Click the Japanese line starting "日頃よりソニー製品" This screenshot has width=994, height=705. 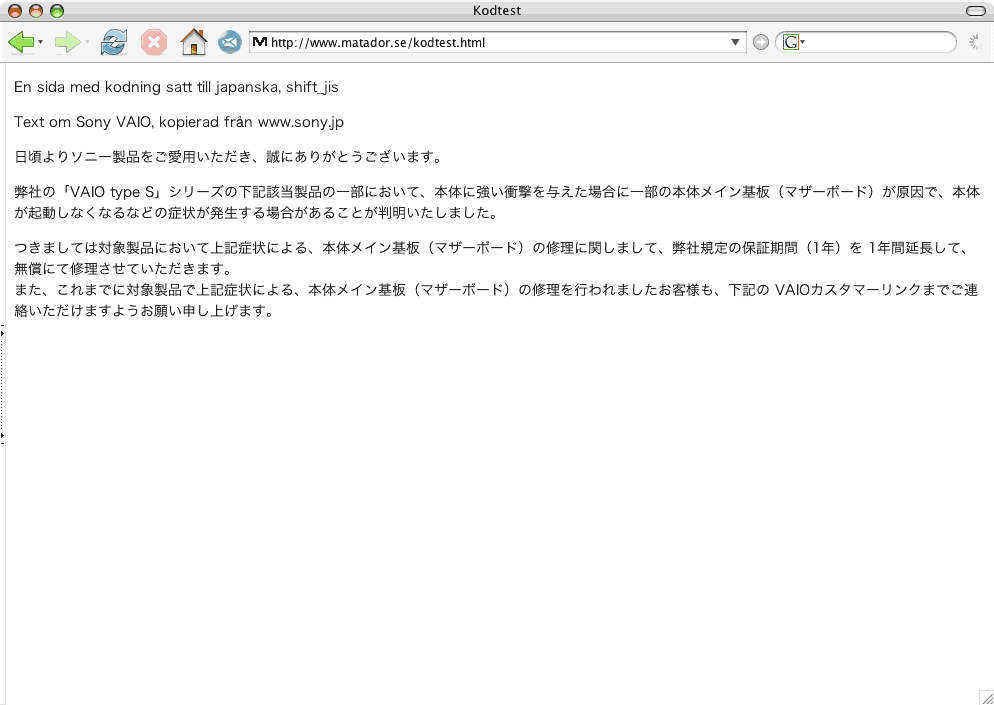coord(228,157)
